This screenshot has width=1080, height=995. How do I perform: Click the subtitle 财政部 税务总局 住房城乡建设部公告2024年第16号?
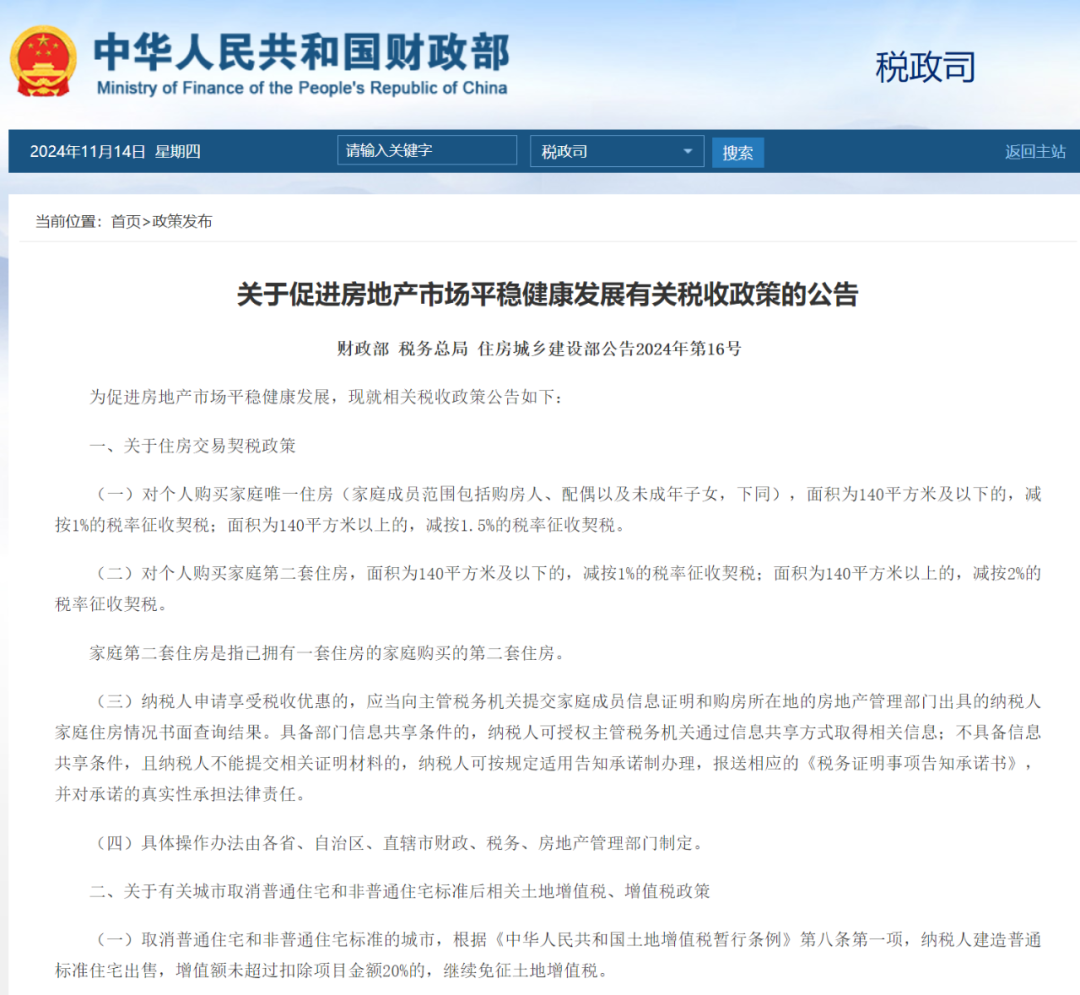pyautogui.click(x=539, y=349)
